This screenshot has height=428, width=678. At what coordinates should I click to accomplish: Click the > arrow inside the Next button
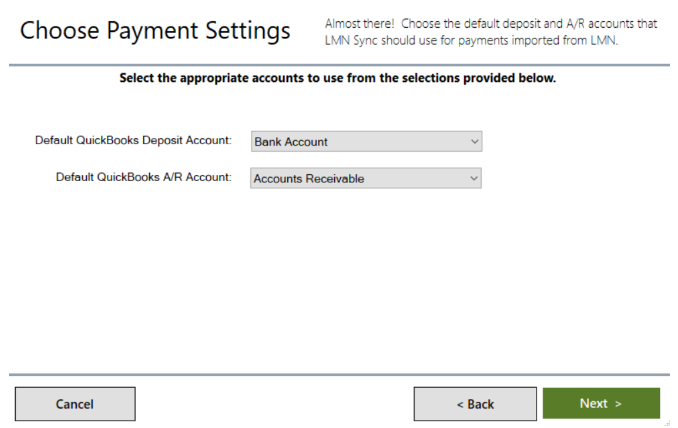(618, 404)
